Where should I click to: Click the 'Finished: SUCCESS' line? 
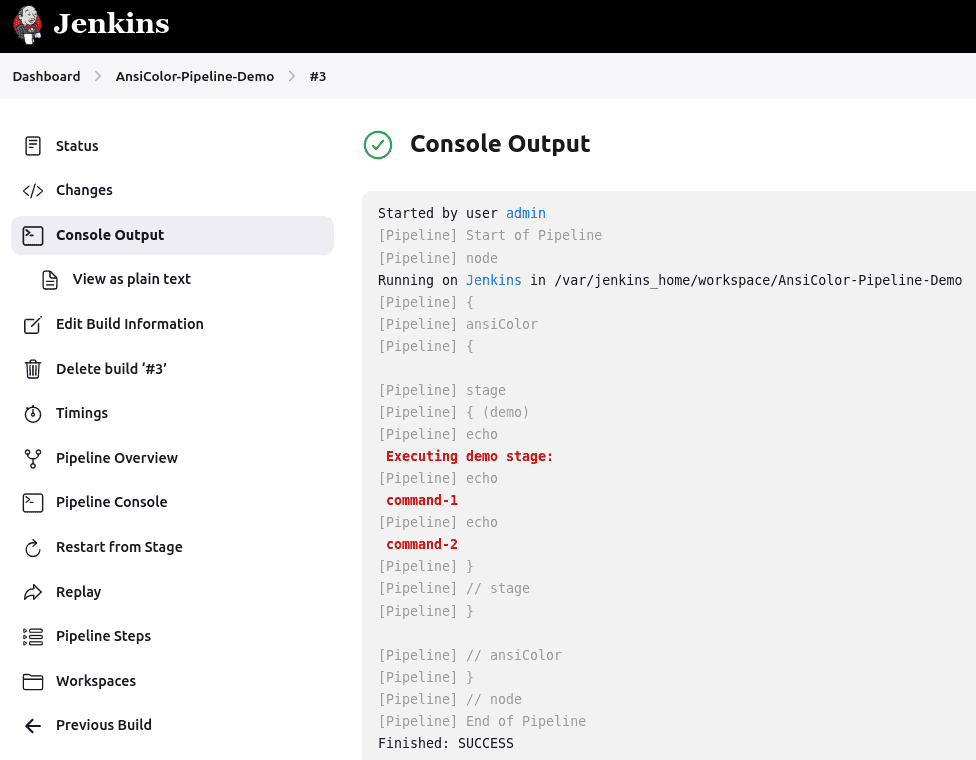click(446, 743)
